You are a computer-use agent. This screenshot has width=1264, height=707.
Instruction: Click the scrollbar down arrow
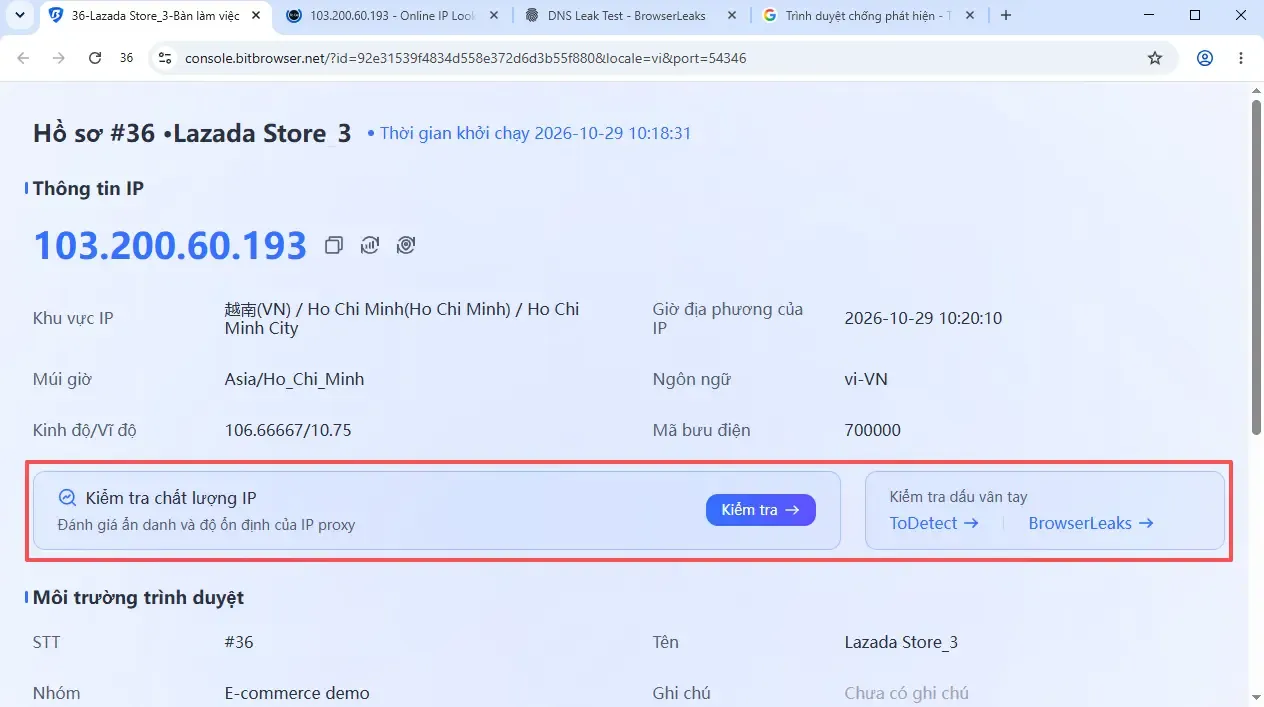[x=1257, y=696]
